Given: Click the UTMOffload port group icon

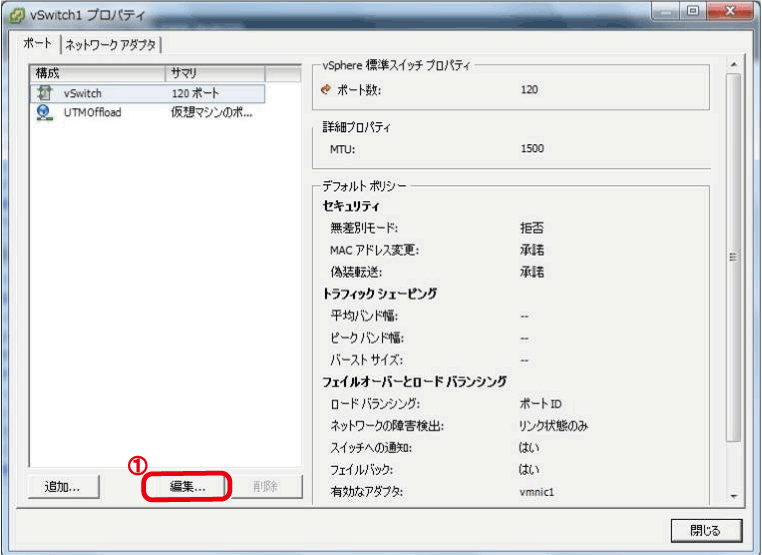Looking at the screenshot, I should coord(44,112).
